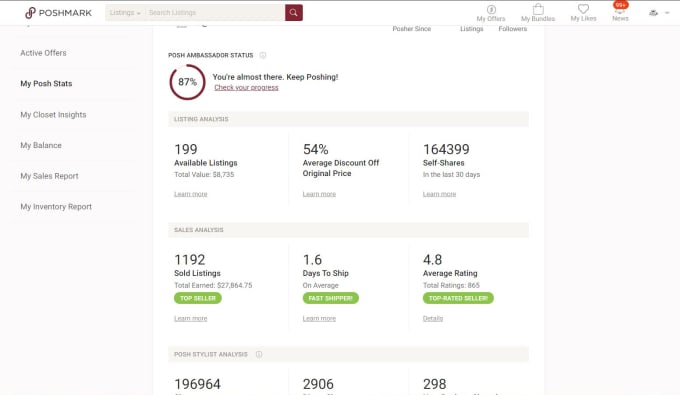Click Posh Ambassador Status info icon
680x395 pixels.
click(263, 55)
